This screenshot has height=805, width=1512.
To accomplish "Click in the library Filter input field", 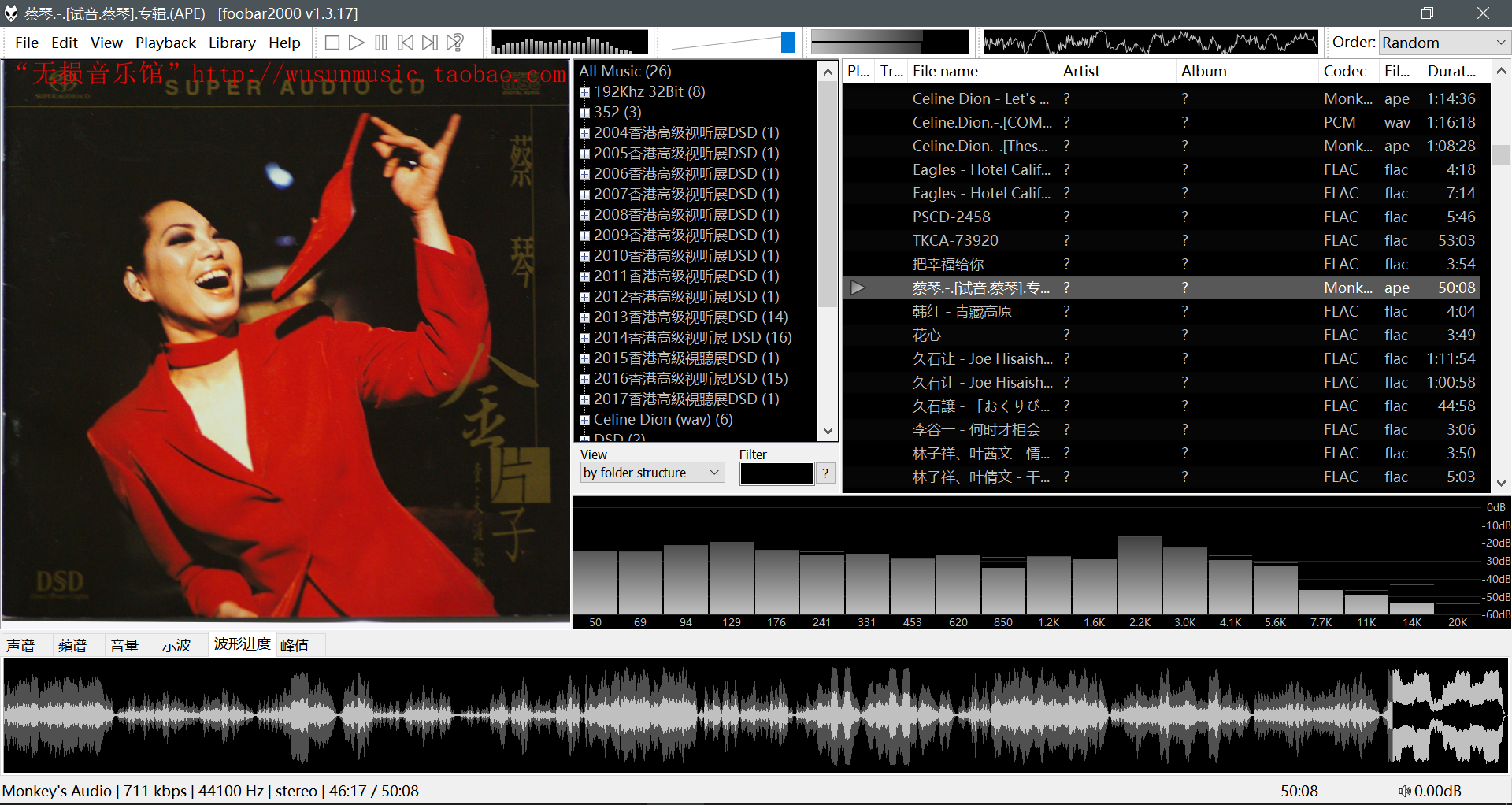I will [x=776, y=473].
